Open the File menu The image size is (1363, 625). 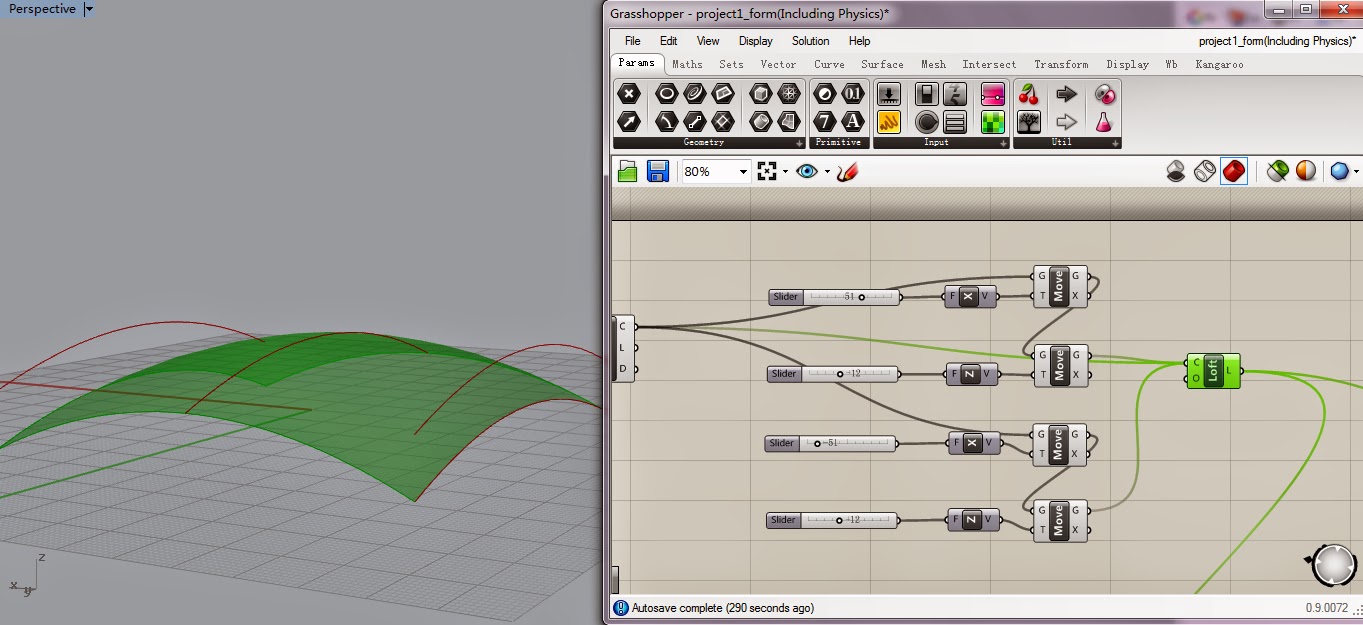point(633,41)
